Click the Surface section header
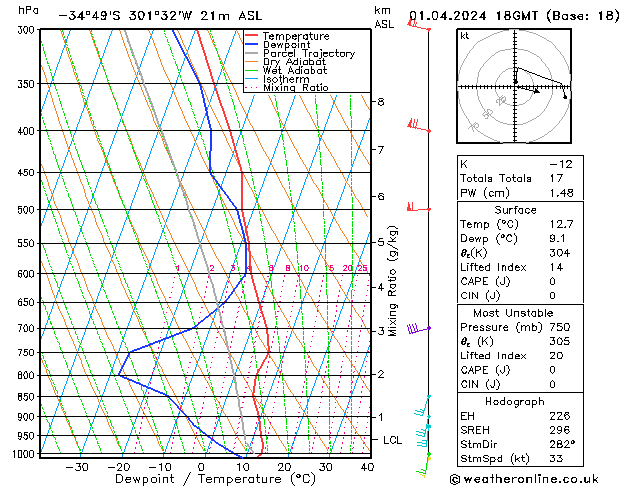Image resolution: width=629 pixels, height=486 pixels. 514,210
